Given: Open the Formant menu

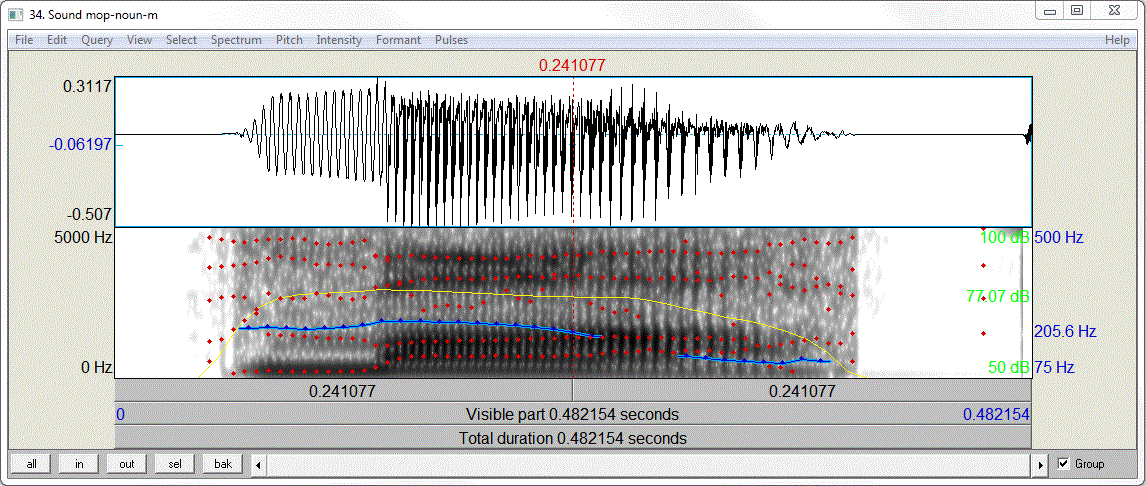Looking at the screenshot, I should tap(398, 40).
